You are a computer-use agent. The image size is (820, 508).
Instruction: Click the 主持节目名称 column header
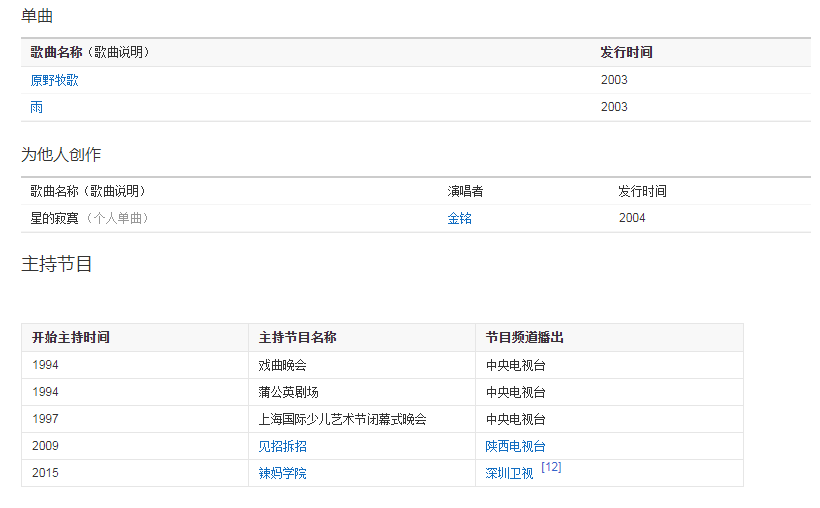[298, 338]
